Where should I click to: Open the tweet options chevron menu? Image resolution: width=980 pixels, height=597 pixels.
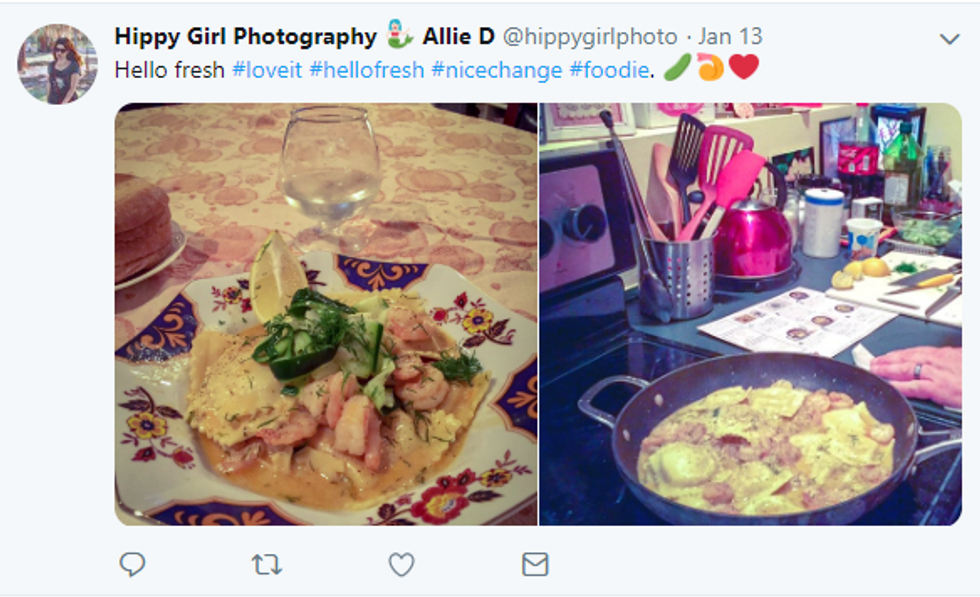(x=949, y=39)
